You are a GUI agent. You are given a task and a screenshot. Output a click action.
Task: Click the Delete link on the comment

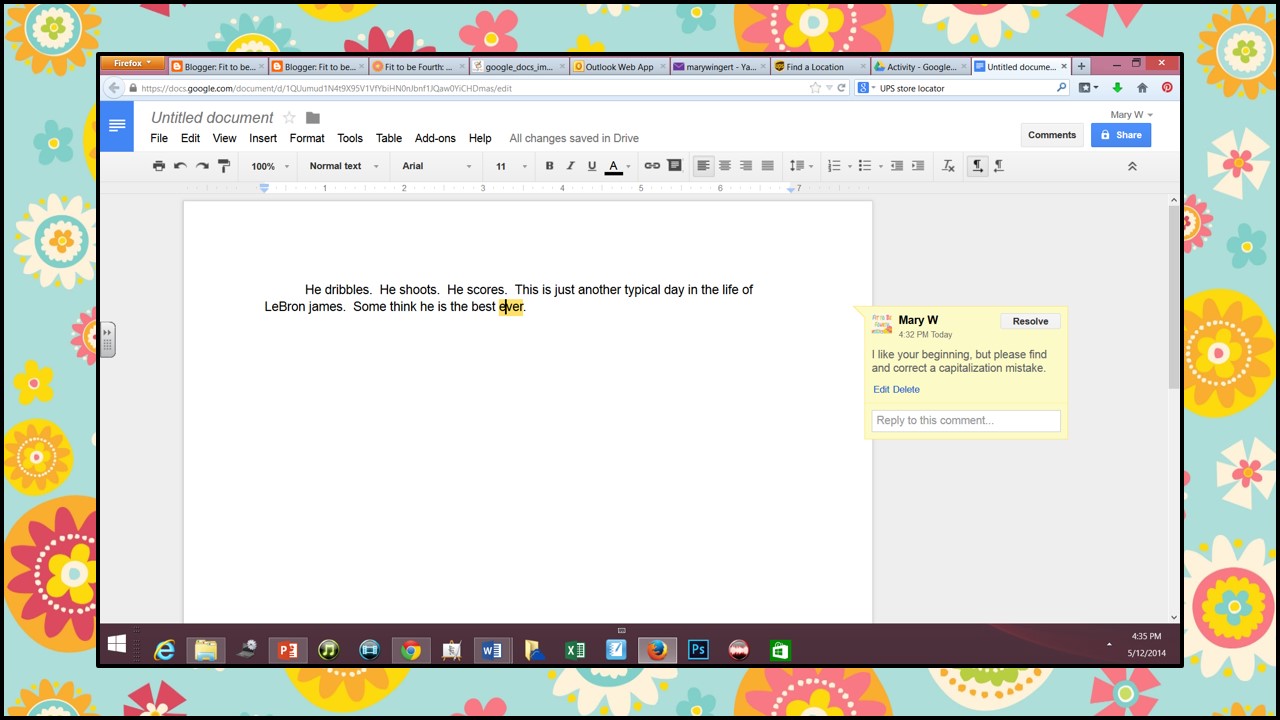(x=906, y=390)
